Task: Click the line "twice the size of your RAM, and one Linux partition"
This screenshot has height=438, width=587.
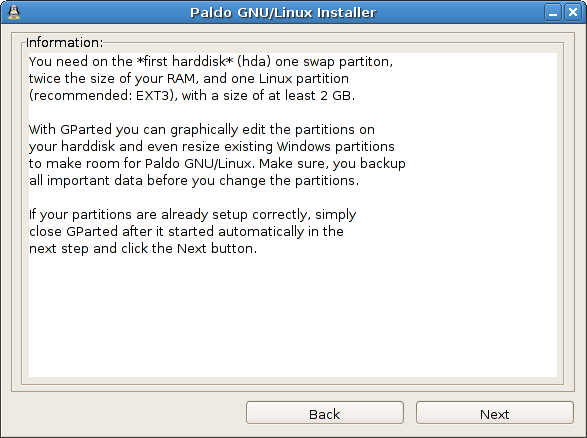Action: (189, 79)
